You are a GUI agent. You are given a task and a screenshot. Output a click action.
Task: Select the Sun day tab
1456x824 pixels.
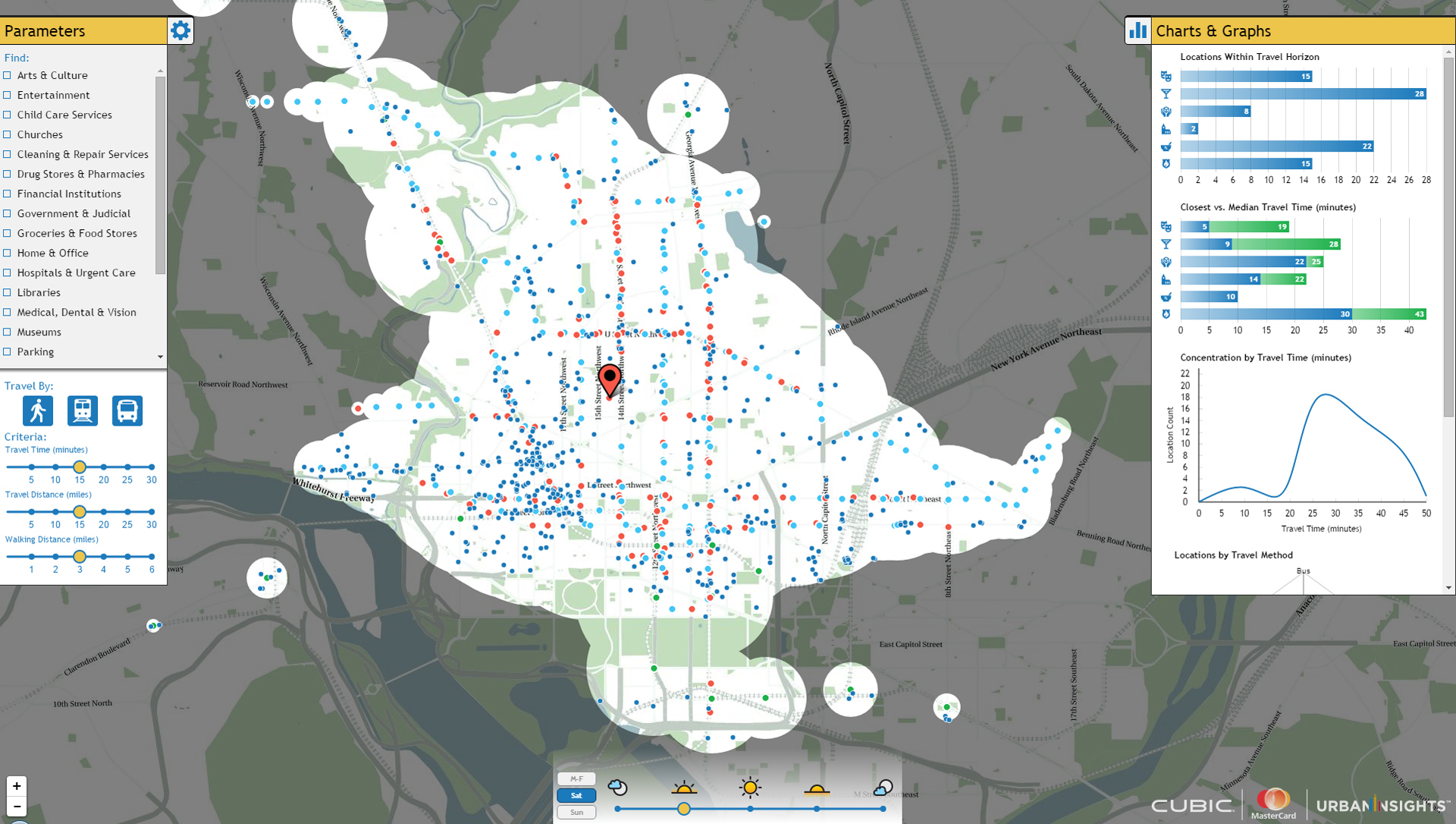coord(576,812)
